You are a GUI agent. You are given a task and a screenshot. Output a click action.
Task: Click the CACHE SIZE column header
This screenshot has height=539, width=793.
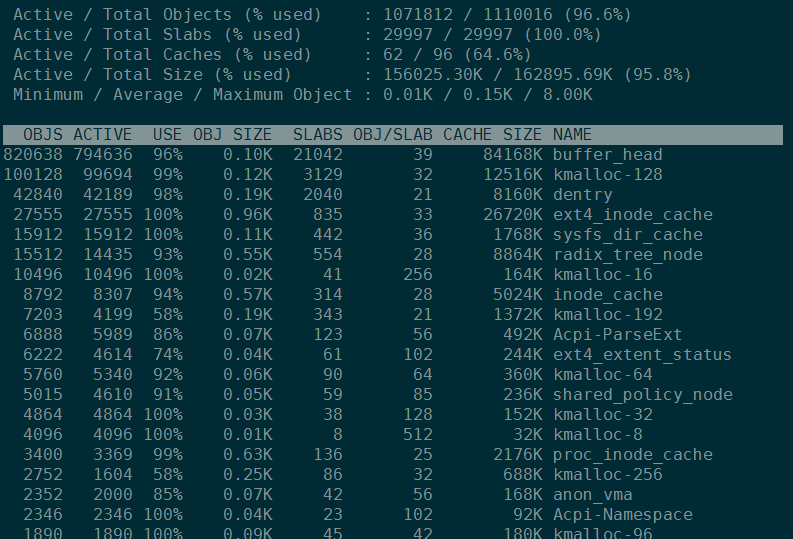492,134
